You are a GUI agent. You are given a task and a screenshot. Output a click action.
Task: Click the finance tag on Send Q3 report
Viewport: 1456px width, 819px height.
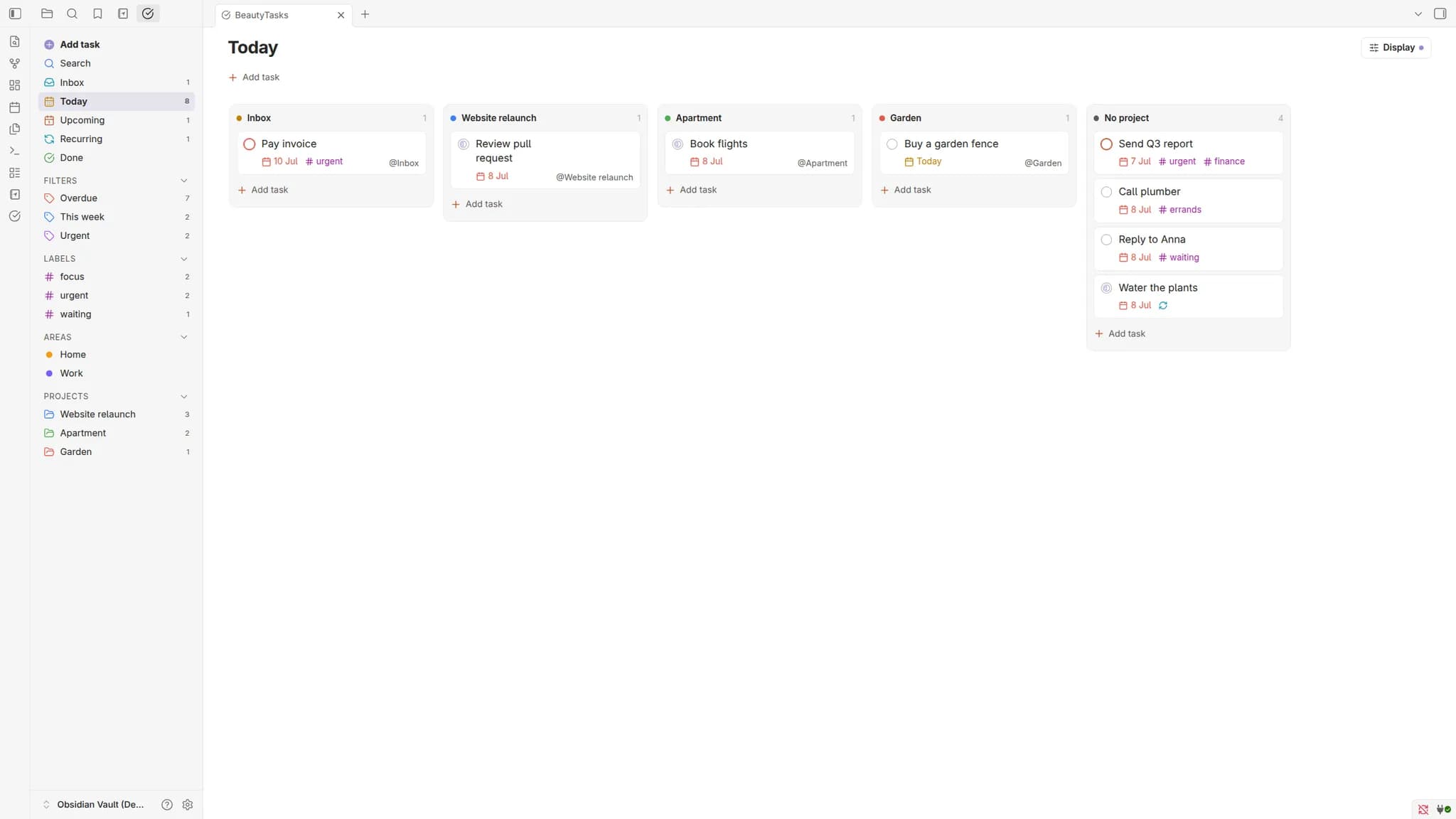point(1224,161)
